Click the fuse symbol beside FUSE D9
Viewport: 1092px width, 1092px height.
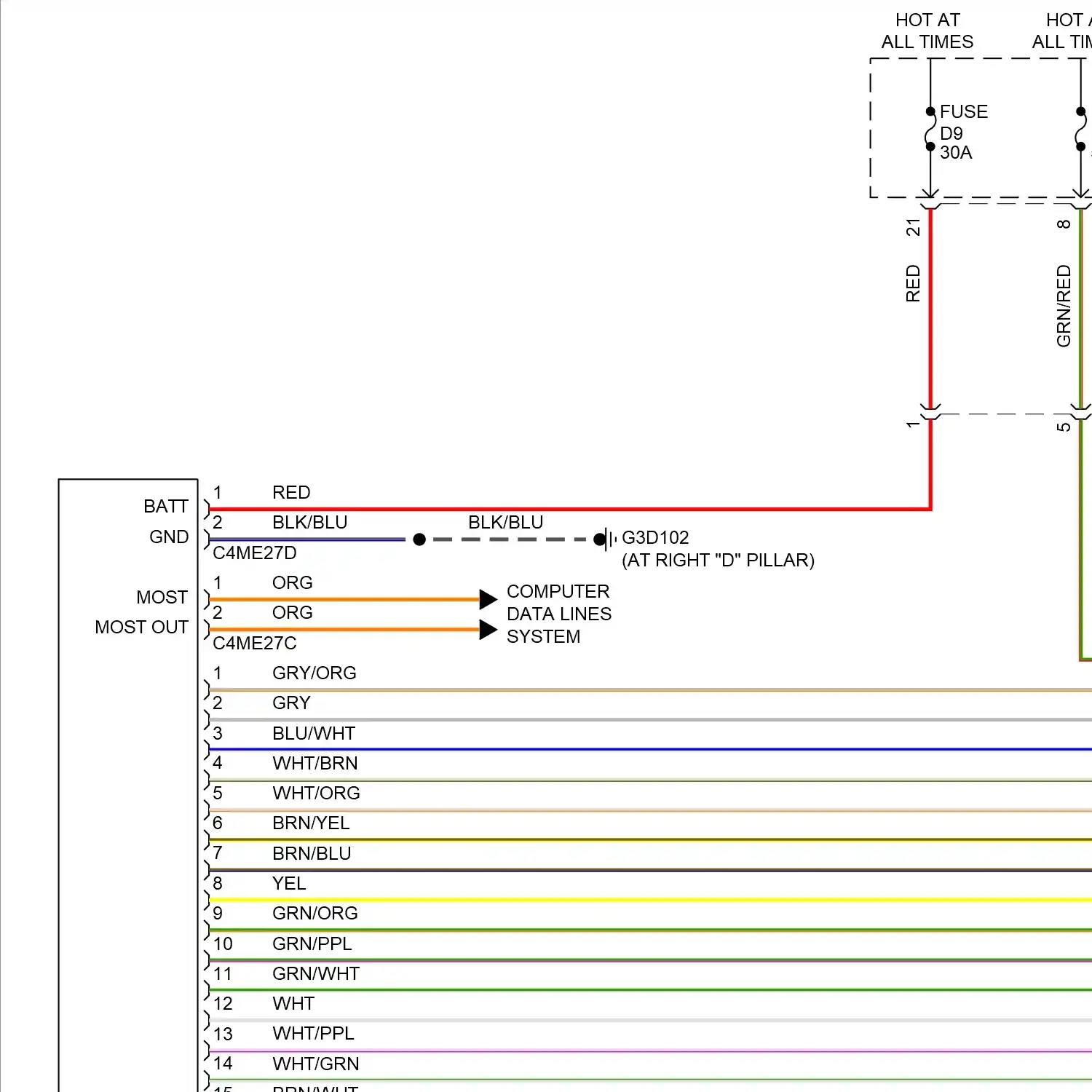pos(930,130)
